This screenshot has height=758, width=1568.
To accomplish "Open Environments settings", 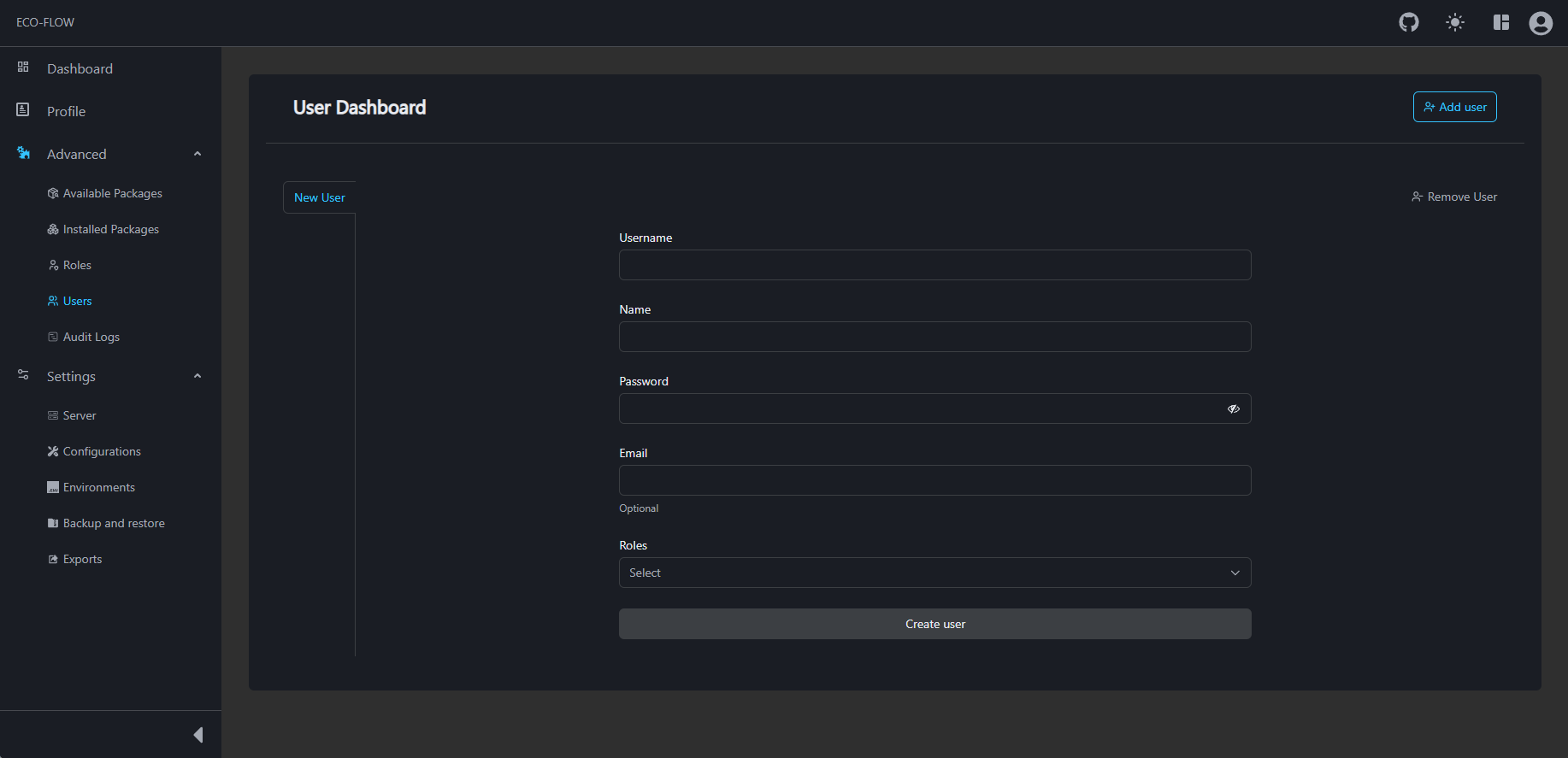I will 98,487.
